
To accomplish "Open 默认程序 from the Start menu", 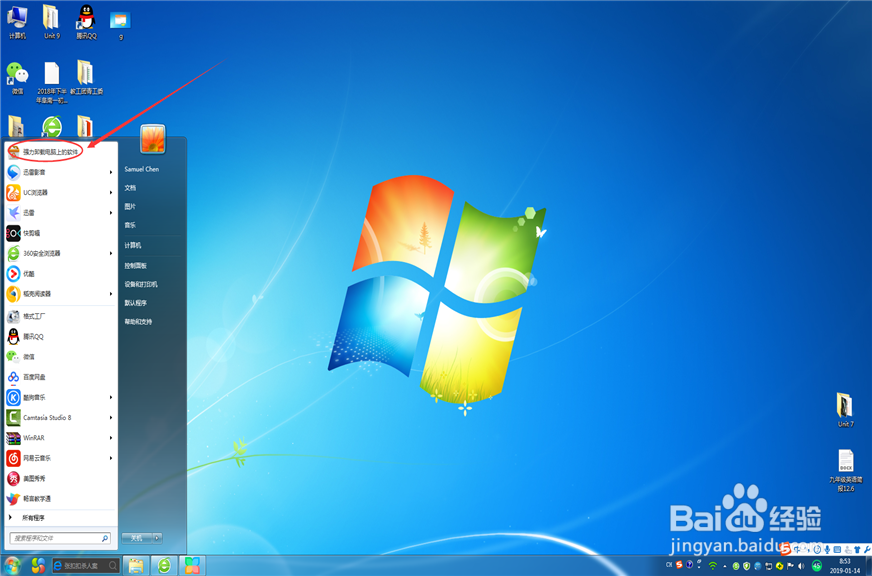I will coord(136,303).
